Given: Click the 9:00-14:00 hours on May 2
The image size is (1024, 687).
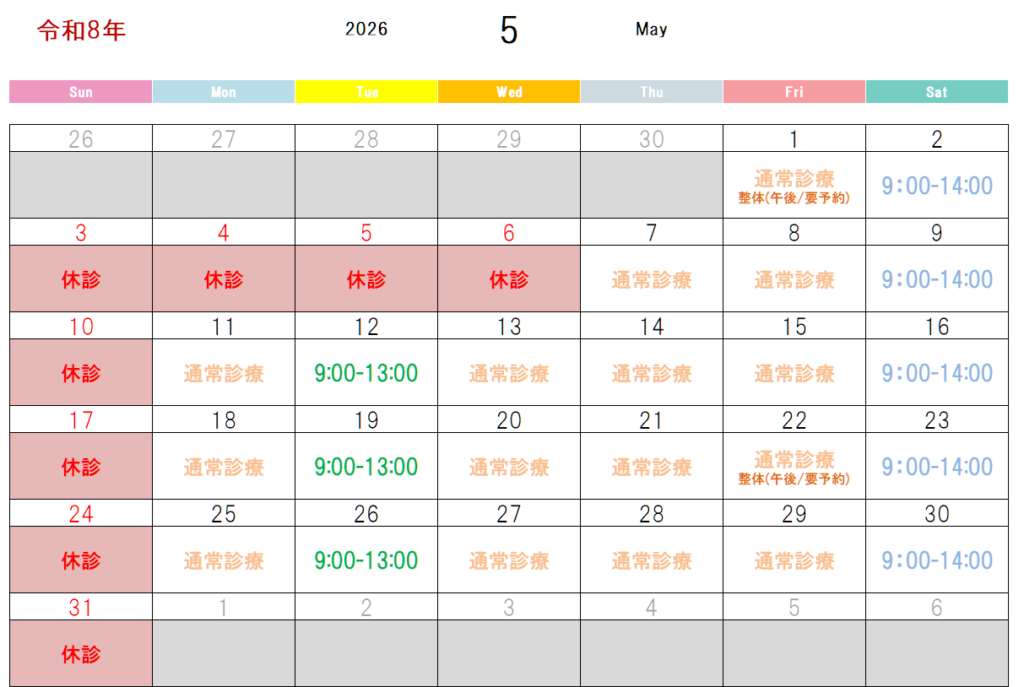Looking at the screenshot, I should point(937,186).
